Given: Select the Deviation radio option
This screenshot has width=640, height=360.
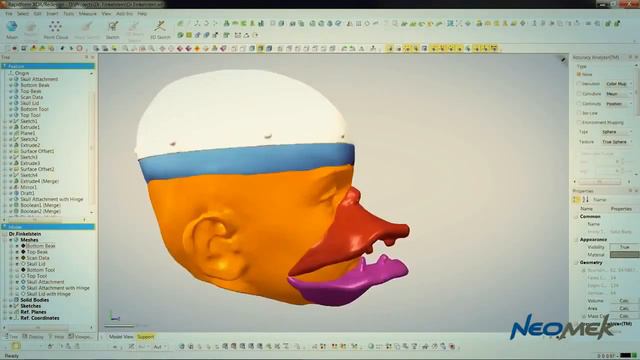Looking at the screenshot, I should (579, 84).
